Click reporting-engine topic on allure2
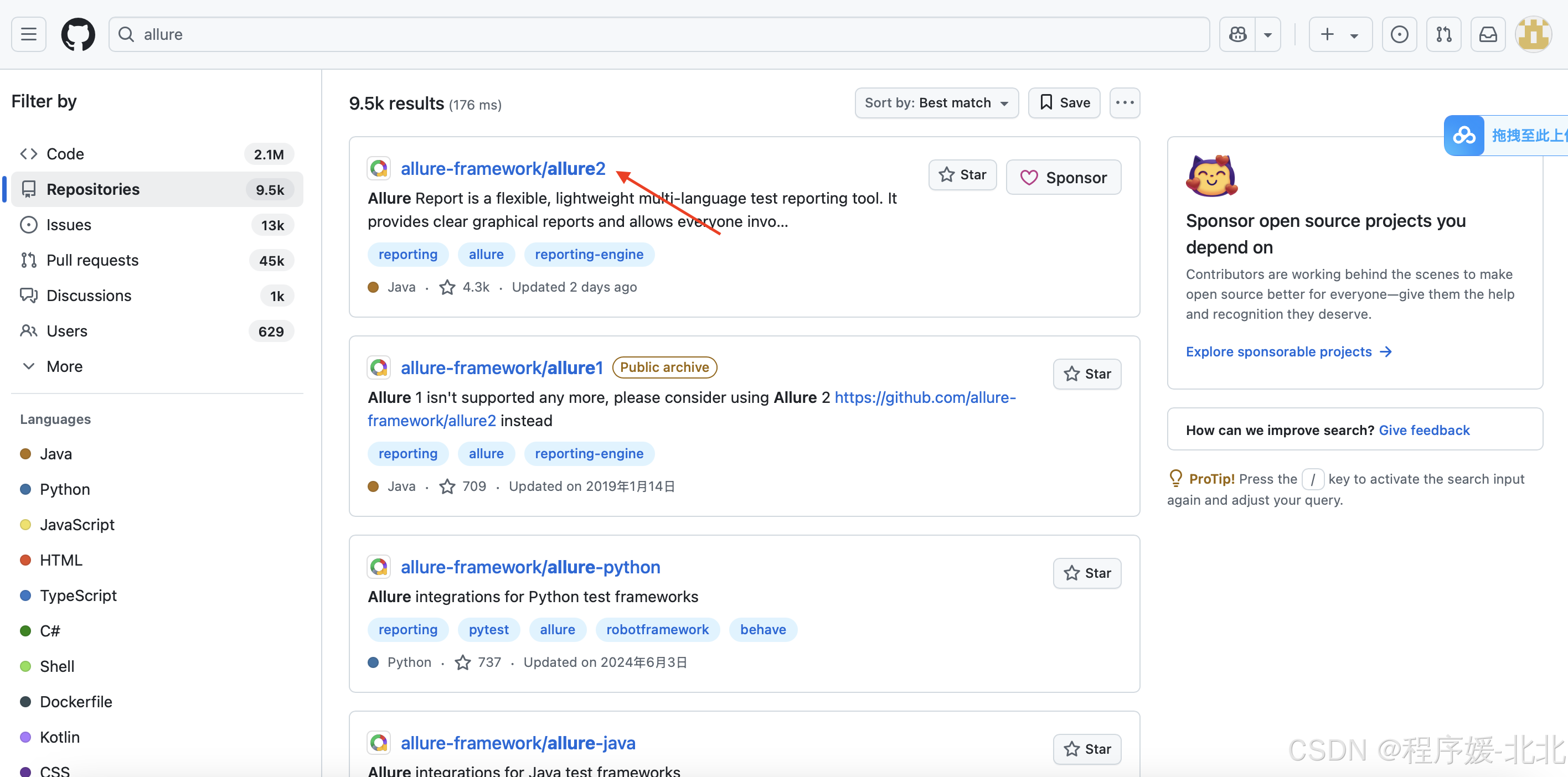1568x777 pixels. [x=589, y=255]
